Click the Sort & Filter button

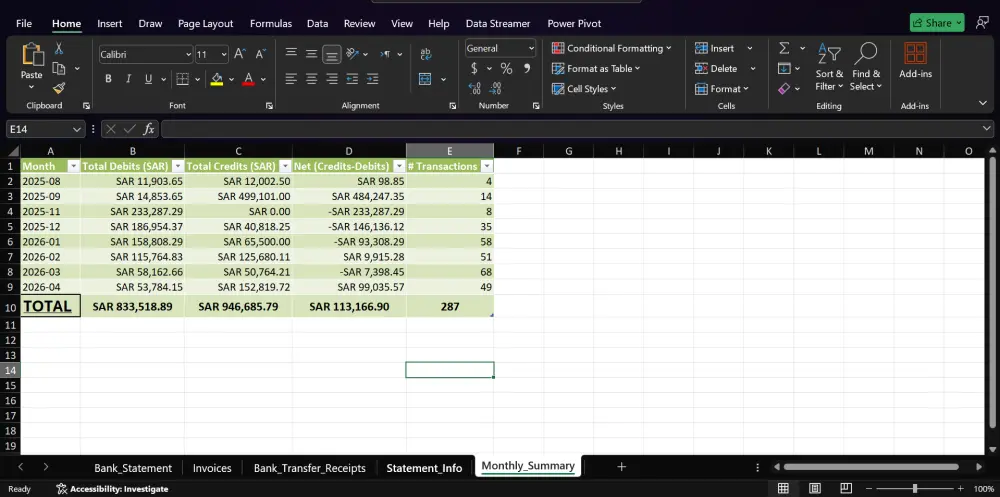click(x=829, y=67)
